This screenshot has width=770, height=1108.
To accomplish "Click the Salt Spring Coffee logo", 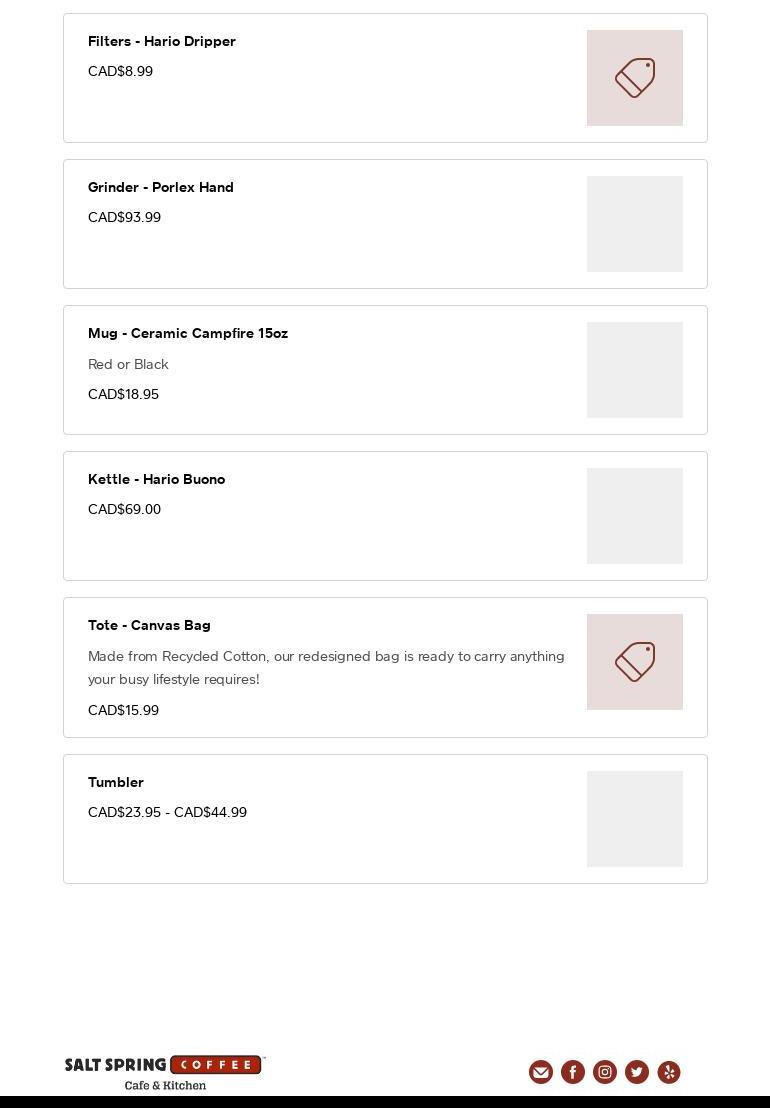I will [165, 1072].
